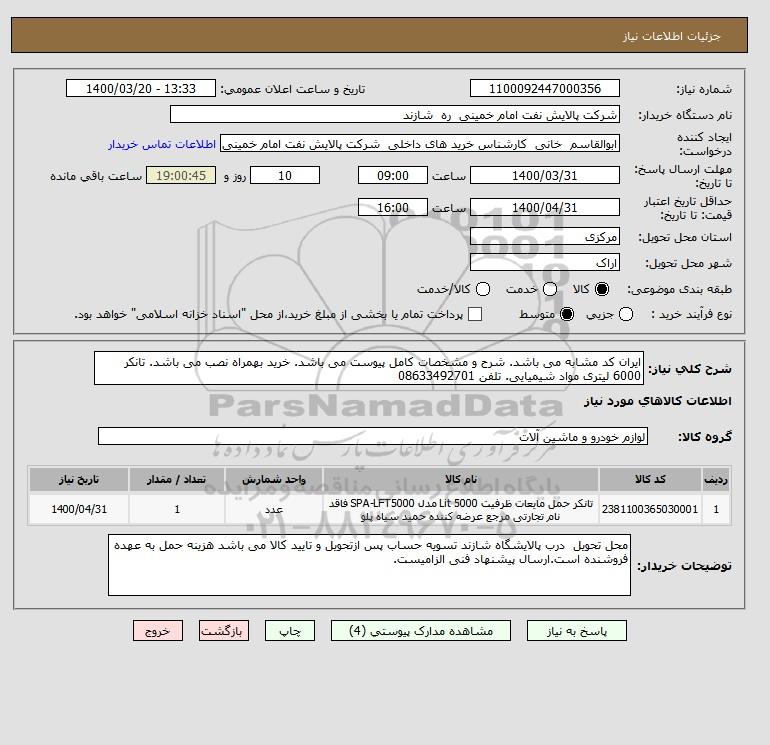The height and width of the screenshot is (745, 770).
Task: Click the 'گروه کالا:' label
Action: click(705, 437)
